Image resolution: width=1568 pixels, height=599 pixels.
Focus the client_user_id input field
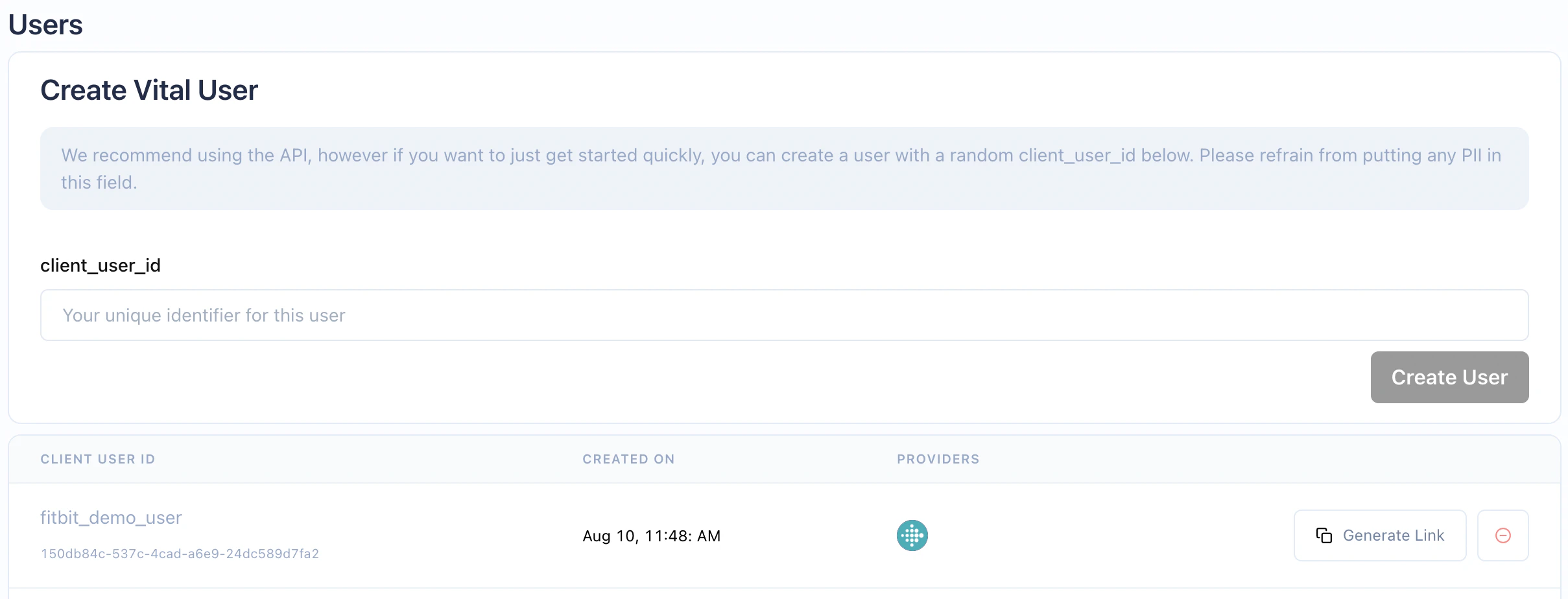coord(784,315)
